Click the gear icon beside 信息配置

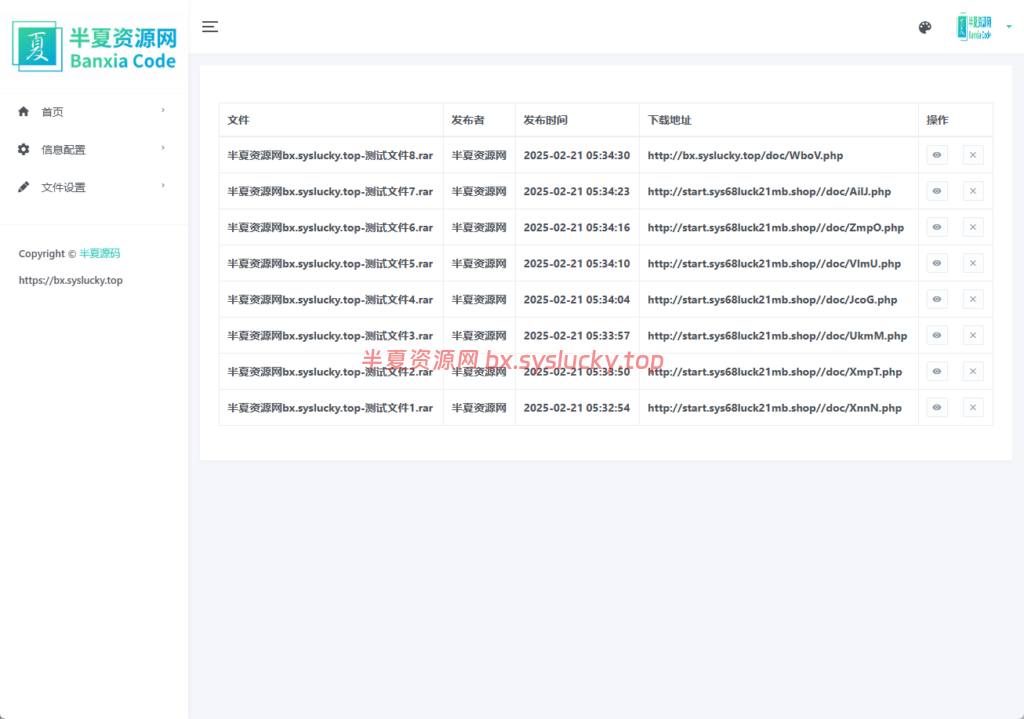[24, 150]
